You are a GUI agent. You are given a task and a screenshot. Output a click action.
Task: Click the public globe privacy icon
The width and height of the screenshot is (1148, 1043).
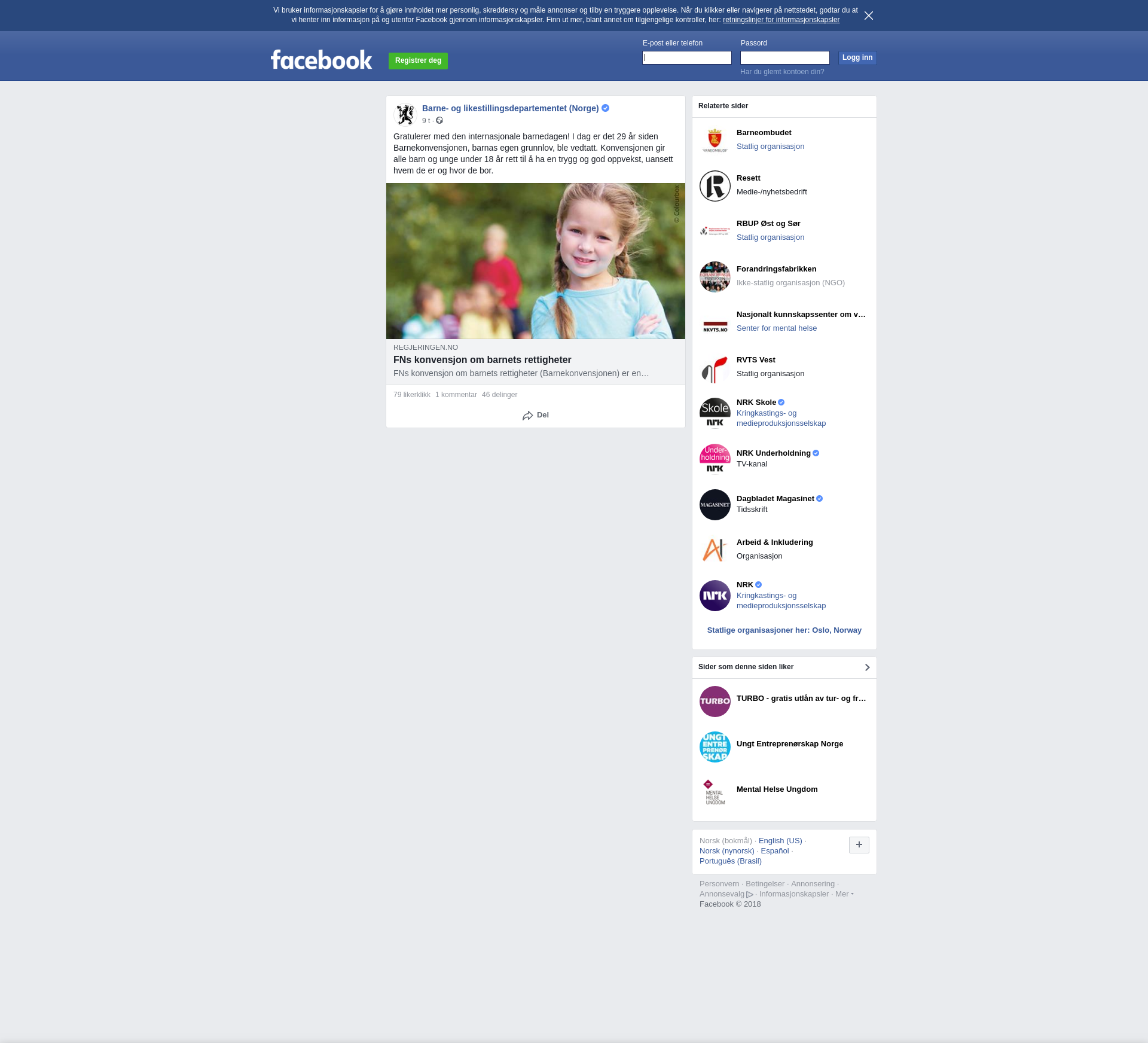[439, 121]
